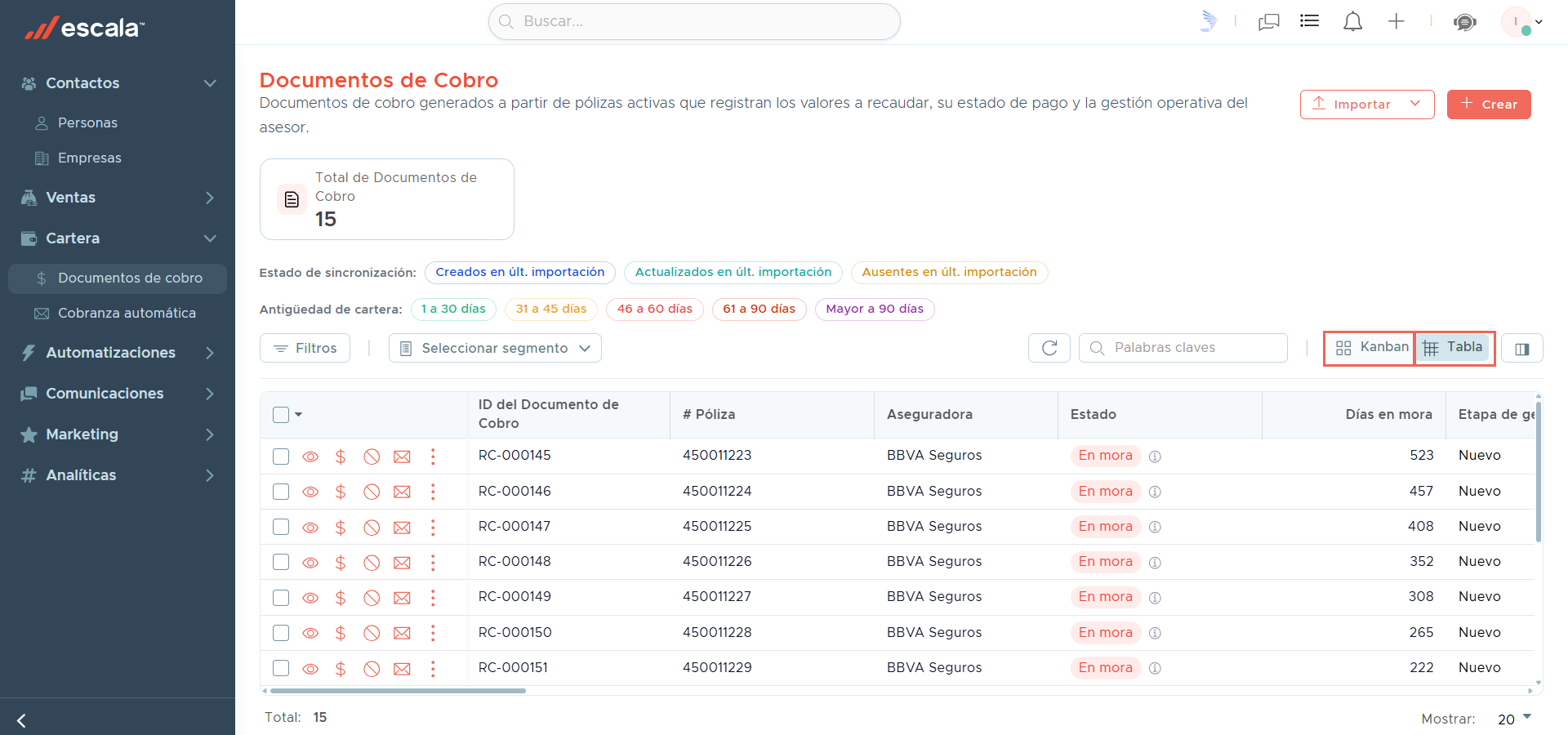Click the Total de Documentos card icon
This screenshot has height=735, width=1568.
(x=292, y=199)
